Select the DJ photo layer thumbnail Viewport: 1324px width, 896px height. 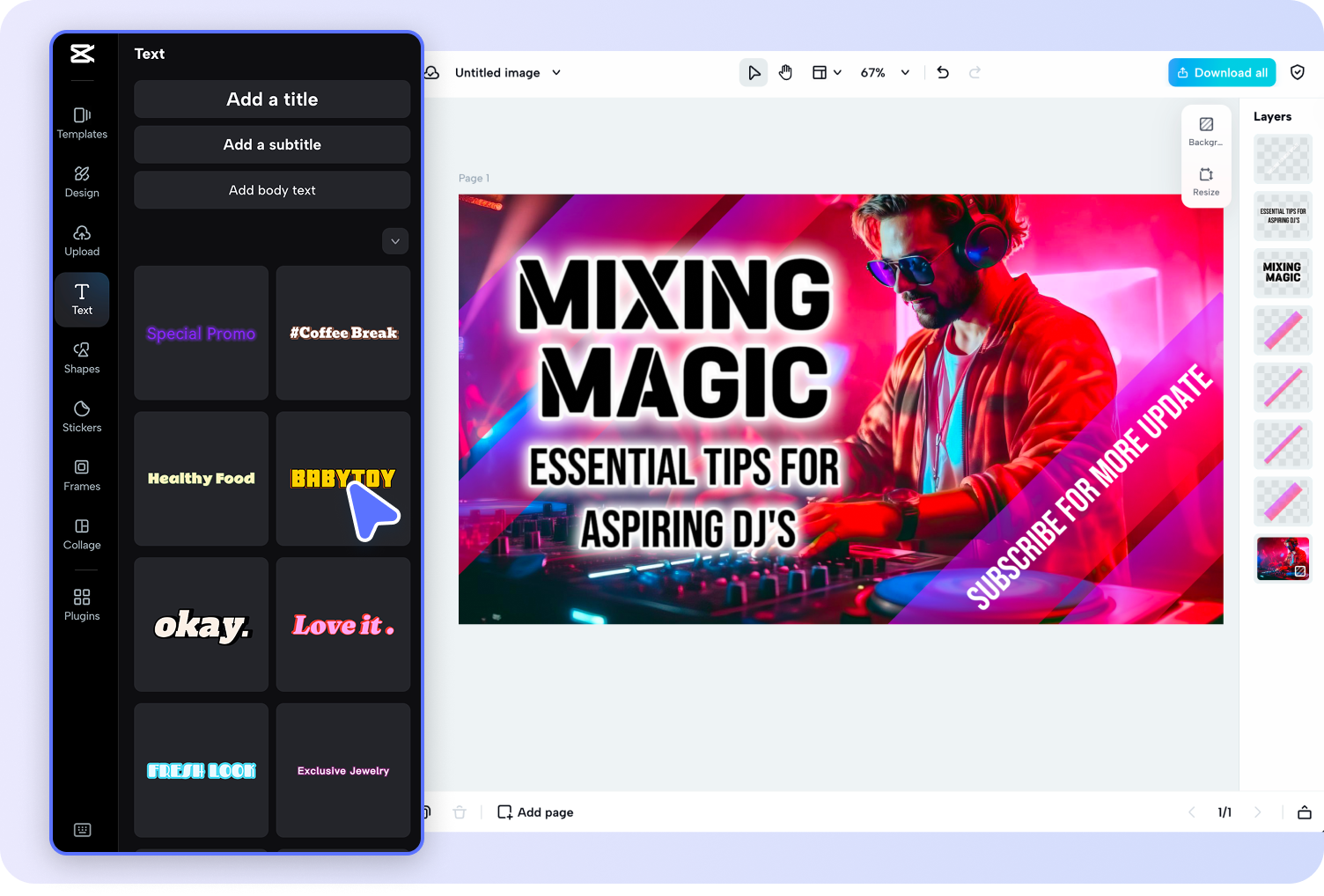point(1283,559)
